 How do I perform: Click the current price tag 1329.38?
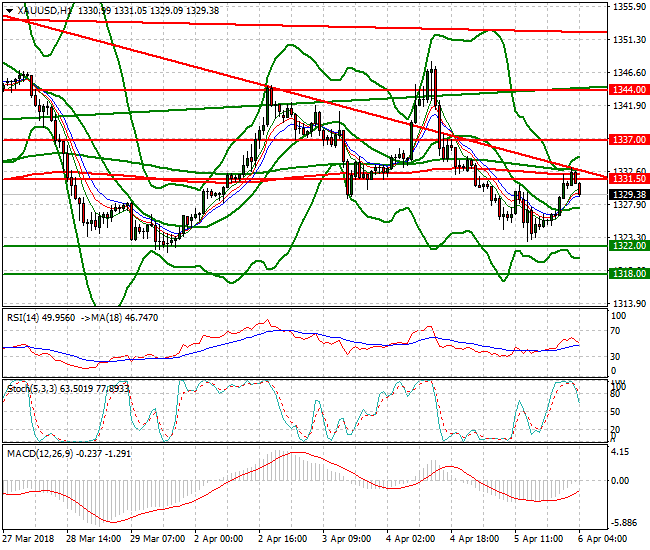[625, 194]
